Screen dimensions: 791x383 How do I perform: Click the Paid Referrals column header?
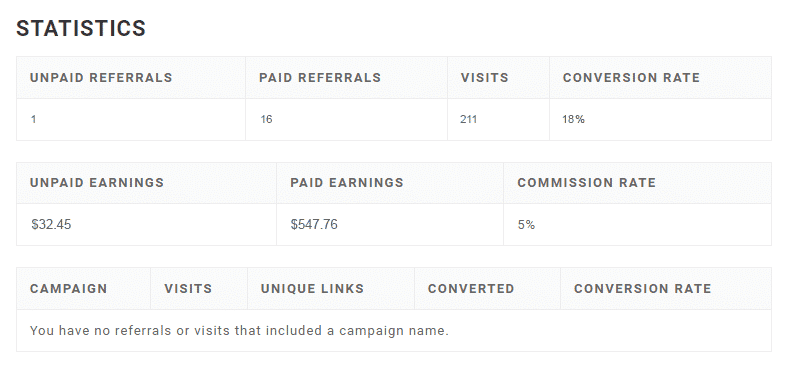320,78
